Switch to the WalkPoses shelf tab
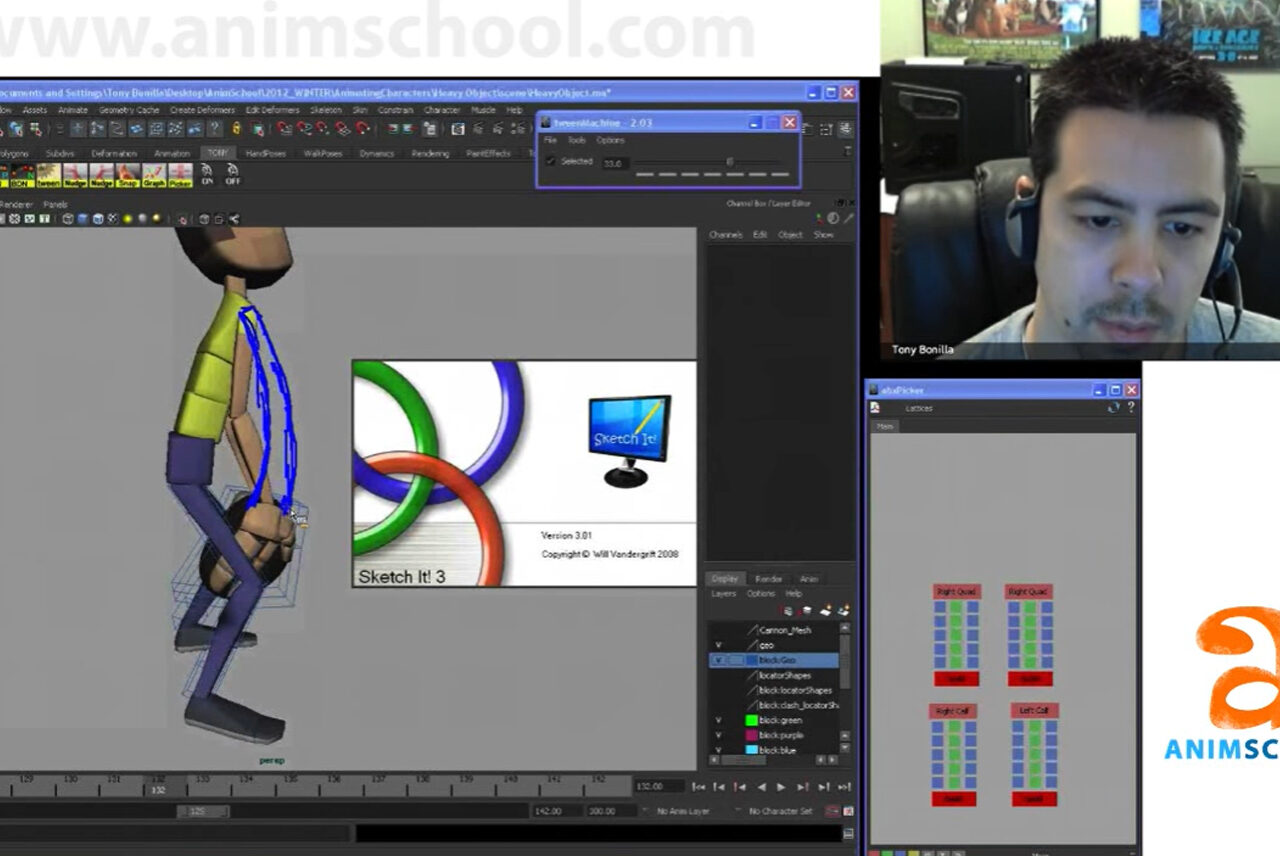Image resolution: width=1280 pixels, height=856 pixels. (322, 153)
